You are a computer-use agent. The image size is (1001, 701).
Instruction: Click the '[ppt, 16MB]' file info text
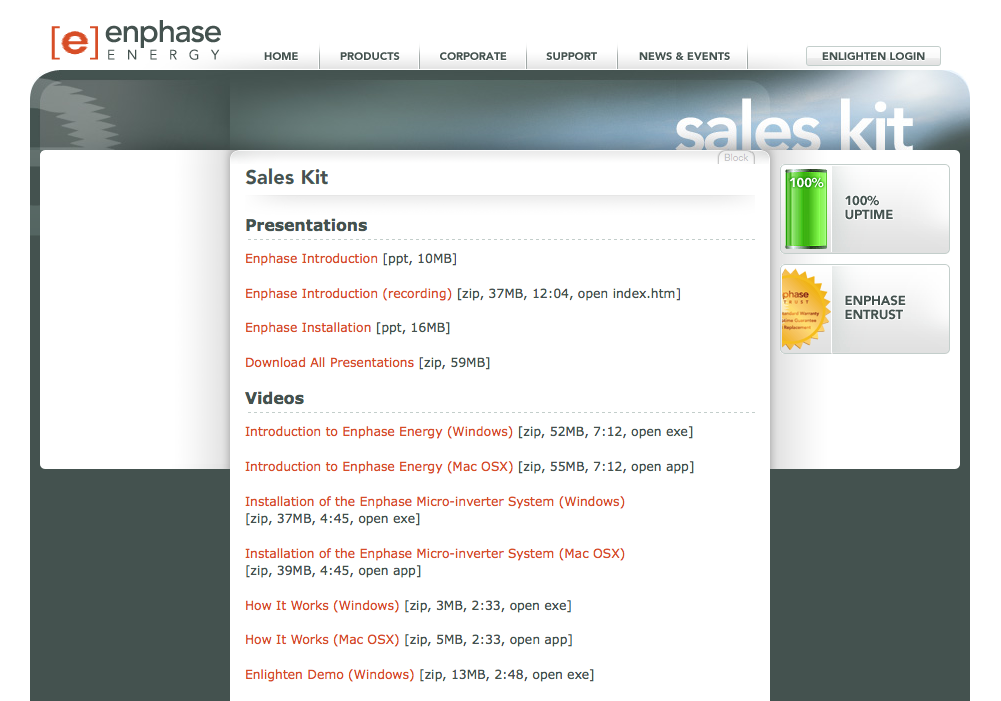tap(413, 328)
